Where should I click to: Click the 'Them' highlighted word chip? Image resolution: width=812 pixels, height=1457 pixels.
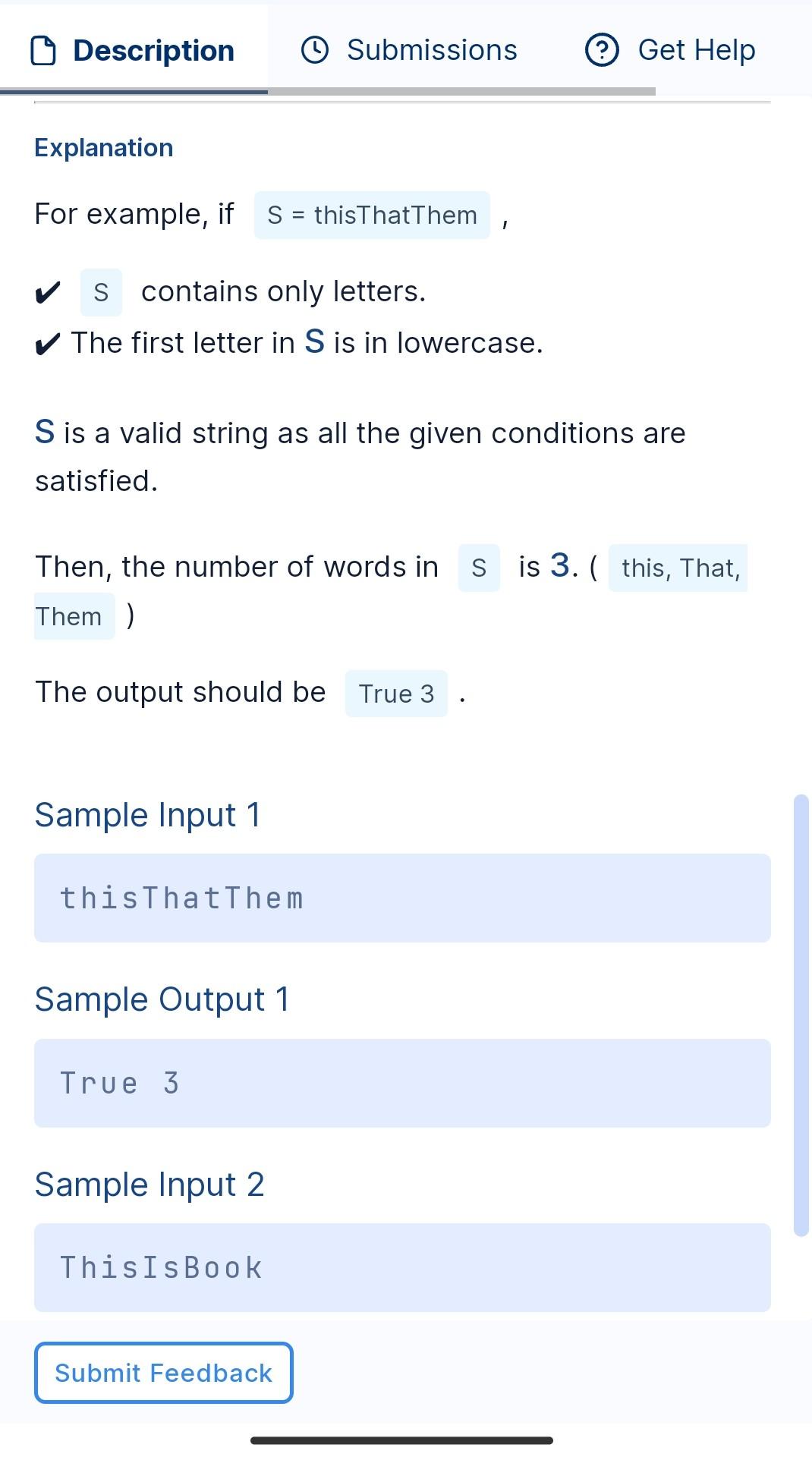73,616
